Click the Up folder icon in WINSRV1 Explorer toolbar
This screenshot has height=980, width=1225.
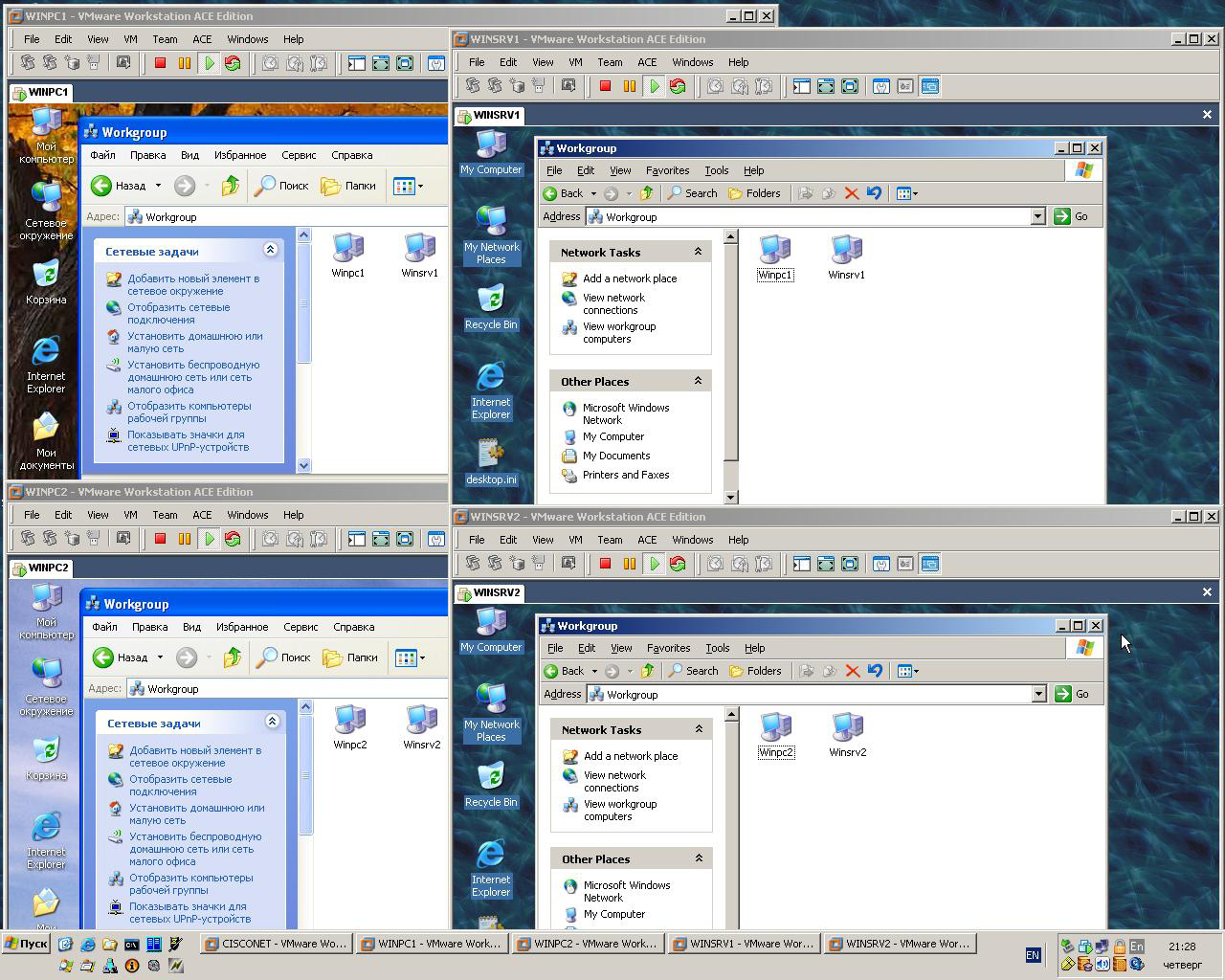647,193
